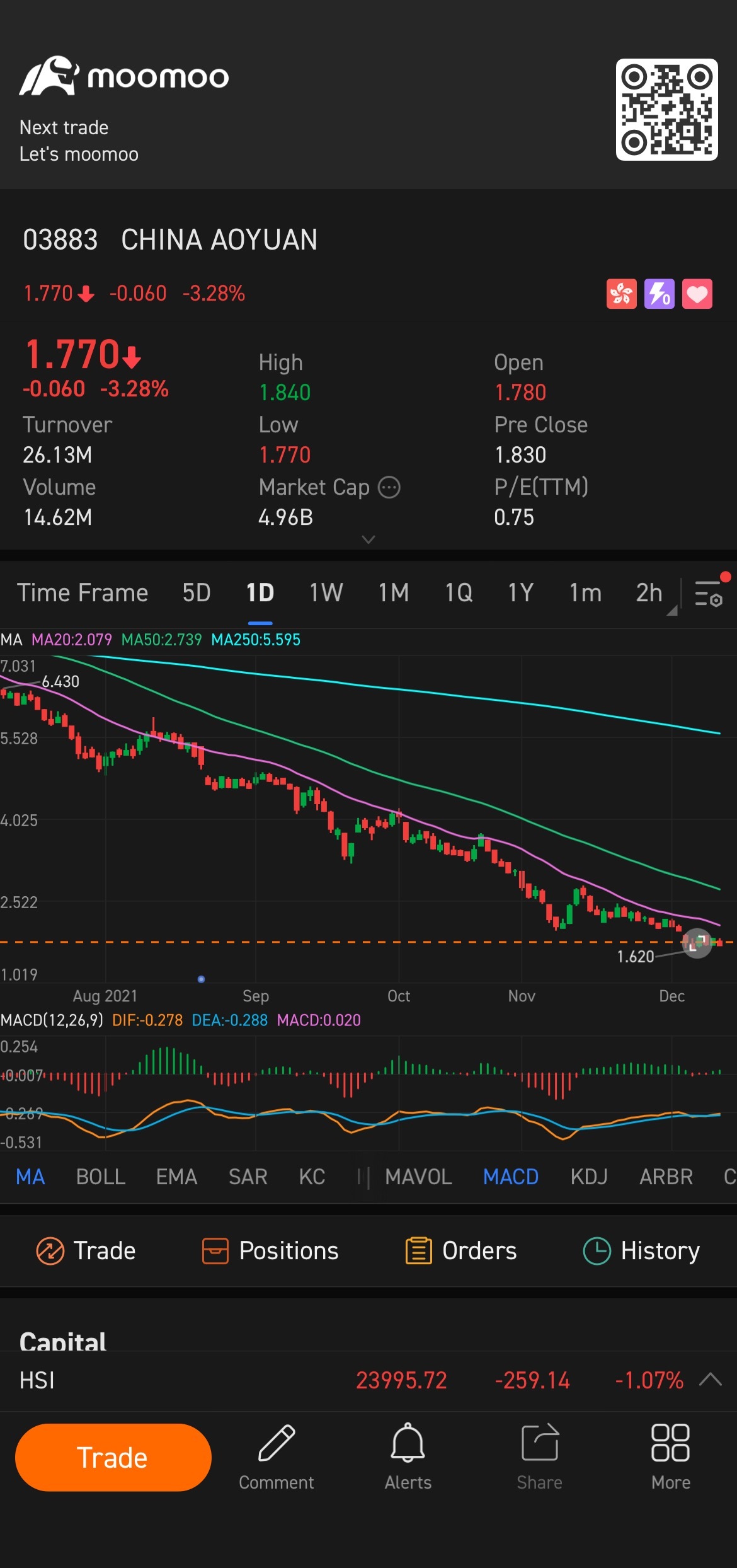Tap the Hong Kong market flag icon
This screenshot has height=1568, width=737.
(x=621, y=294)
